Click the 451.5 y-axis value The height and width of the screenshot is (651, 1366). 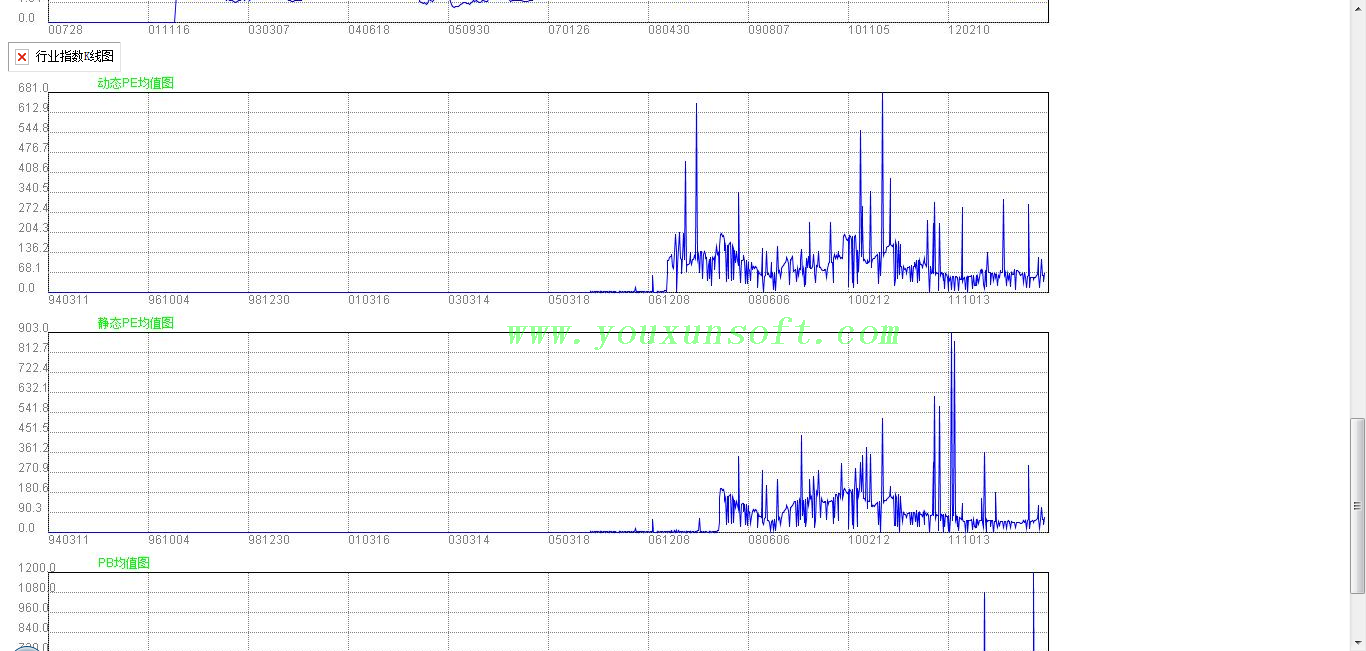(x=33, y=428)
